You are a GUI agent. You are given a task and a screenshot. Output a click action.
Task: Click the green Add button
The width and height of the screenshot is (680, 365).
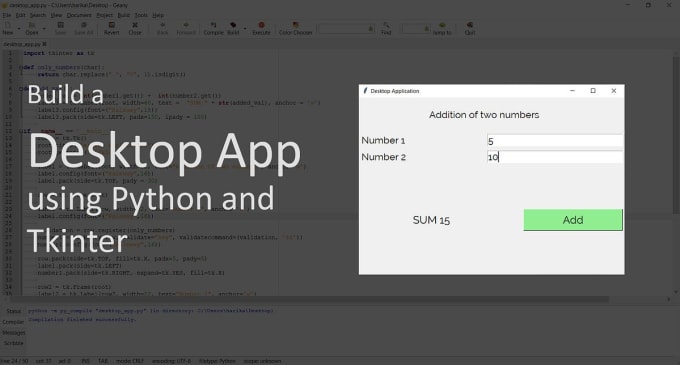[573, 220]
